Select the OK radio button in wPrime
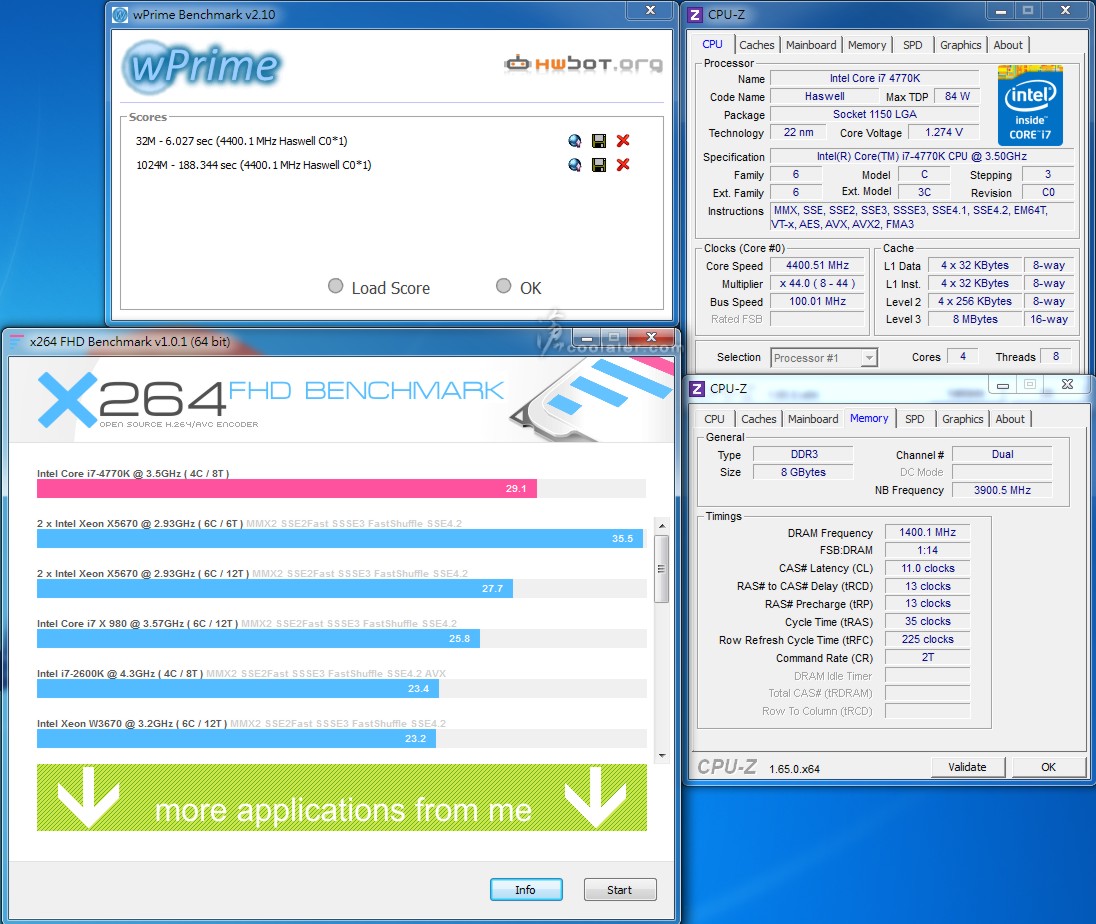Screen dimensions: 1096x924 pyautogui.click(x=503, y=286)
